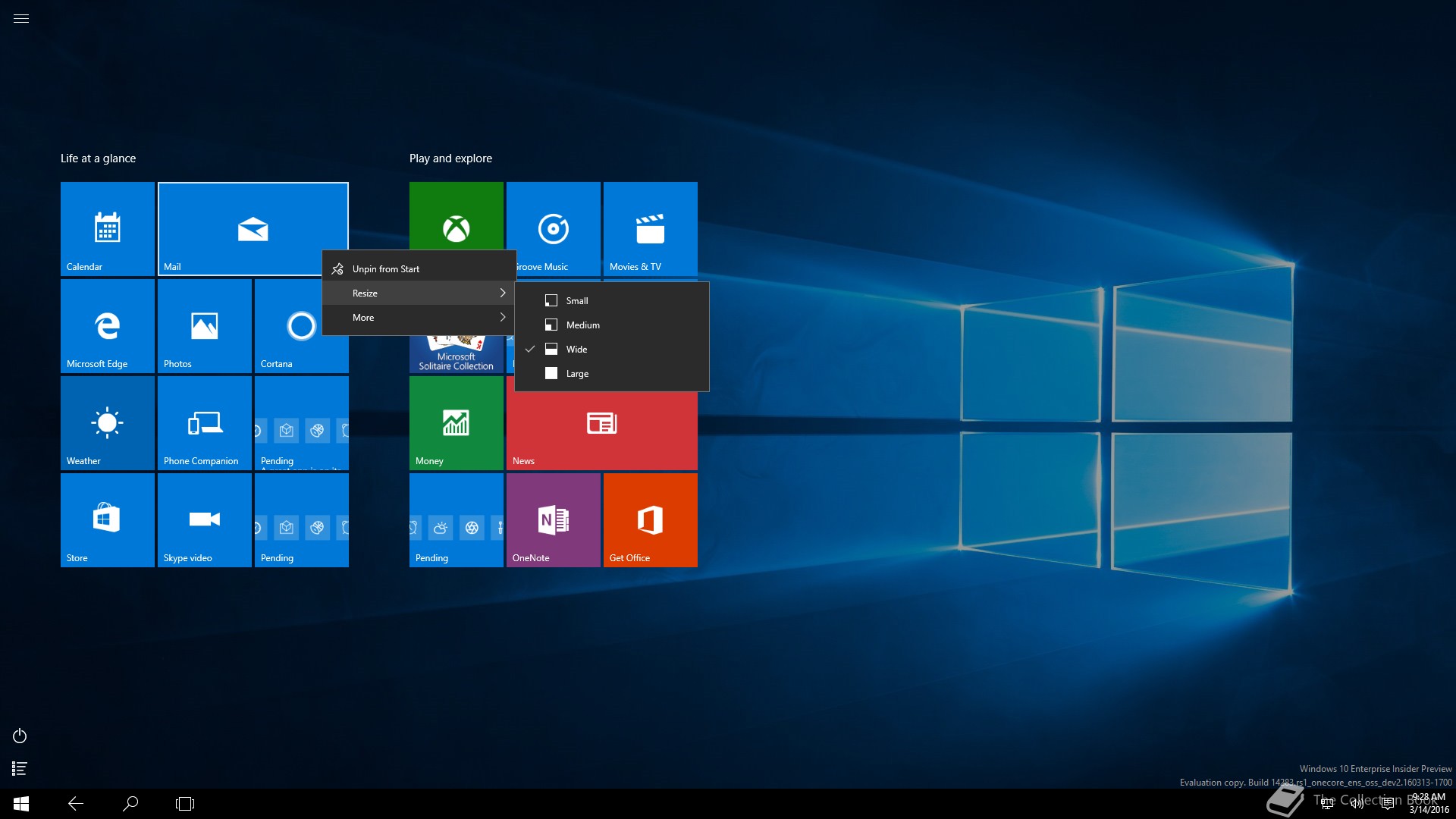Open the Power options icon
Image resolution: width=1456 pixels, height=819 pixels.
pos(20,736)
